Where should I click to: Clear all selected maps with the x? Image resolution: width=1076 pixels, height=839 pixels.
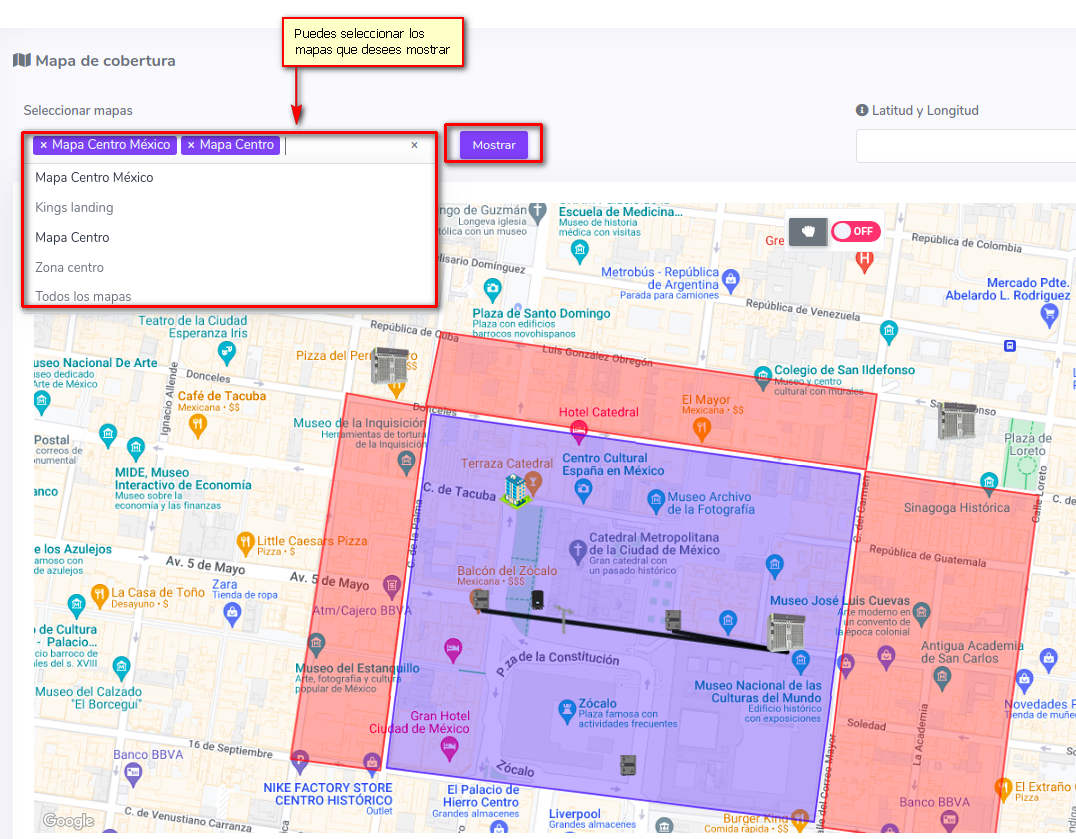coord(414,145)
